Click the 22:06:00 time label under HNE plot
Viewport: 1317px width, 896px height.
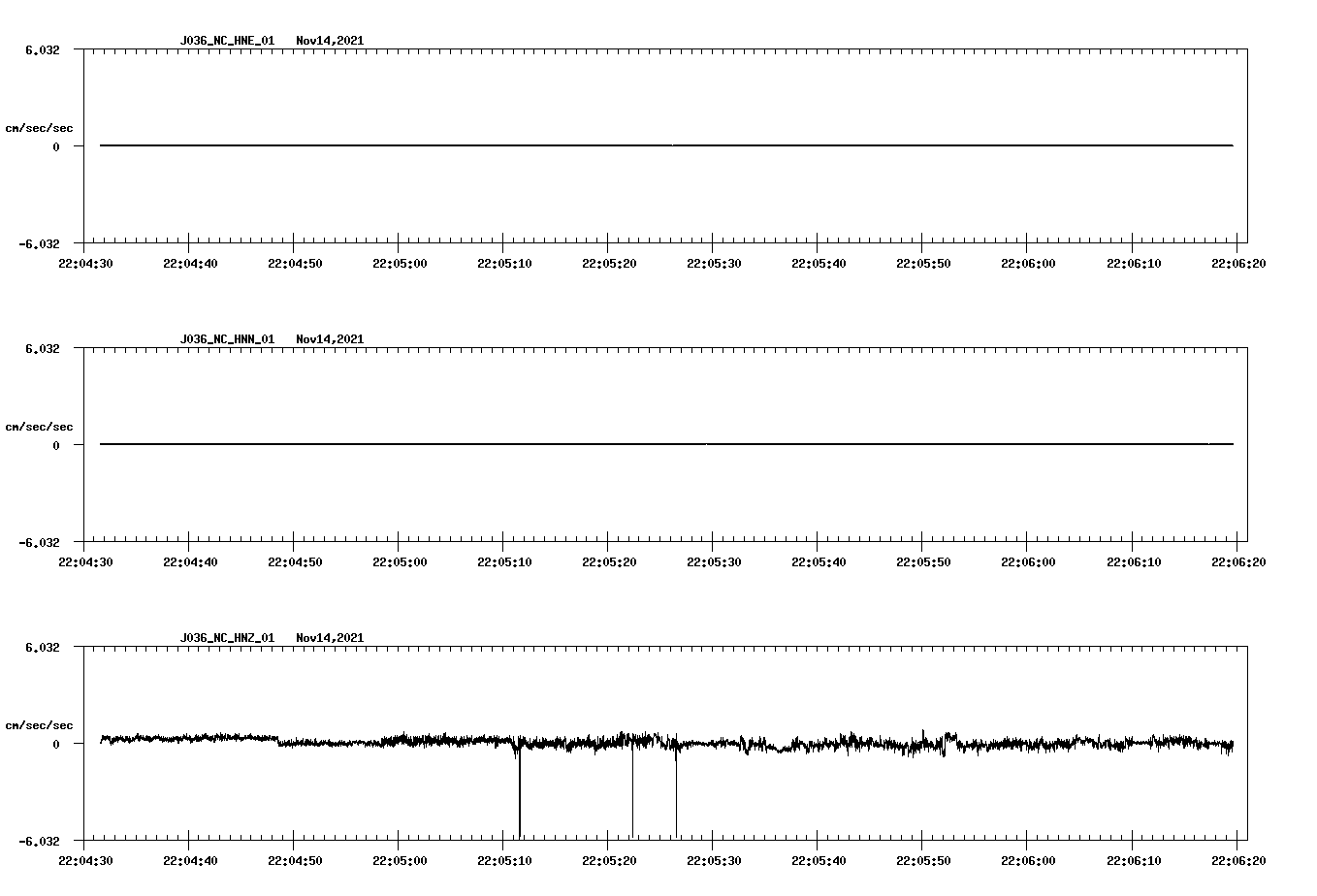pyautogui.click(x=1028, y=263)
